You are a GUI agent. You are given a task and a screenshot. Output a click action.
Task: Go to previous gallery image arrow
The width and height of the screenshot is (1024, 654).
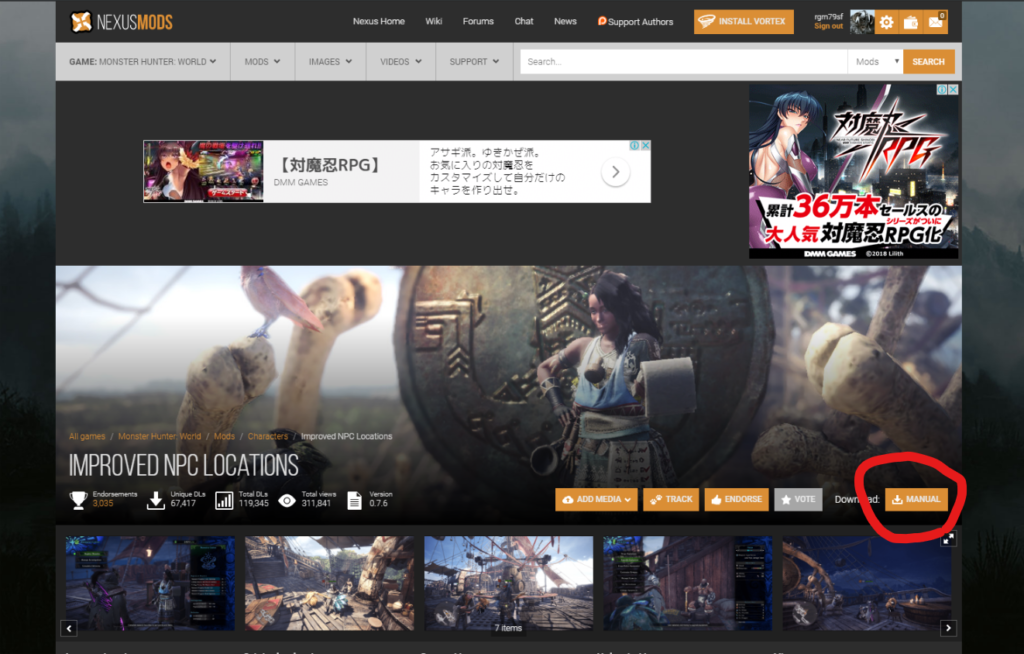[69, 628]
